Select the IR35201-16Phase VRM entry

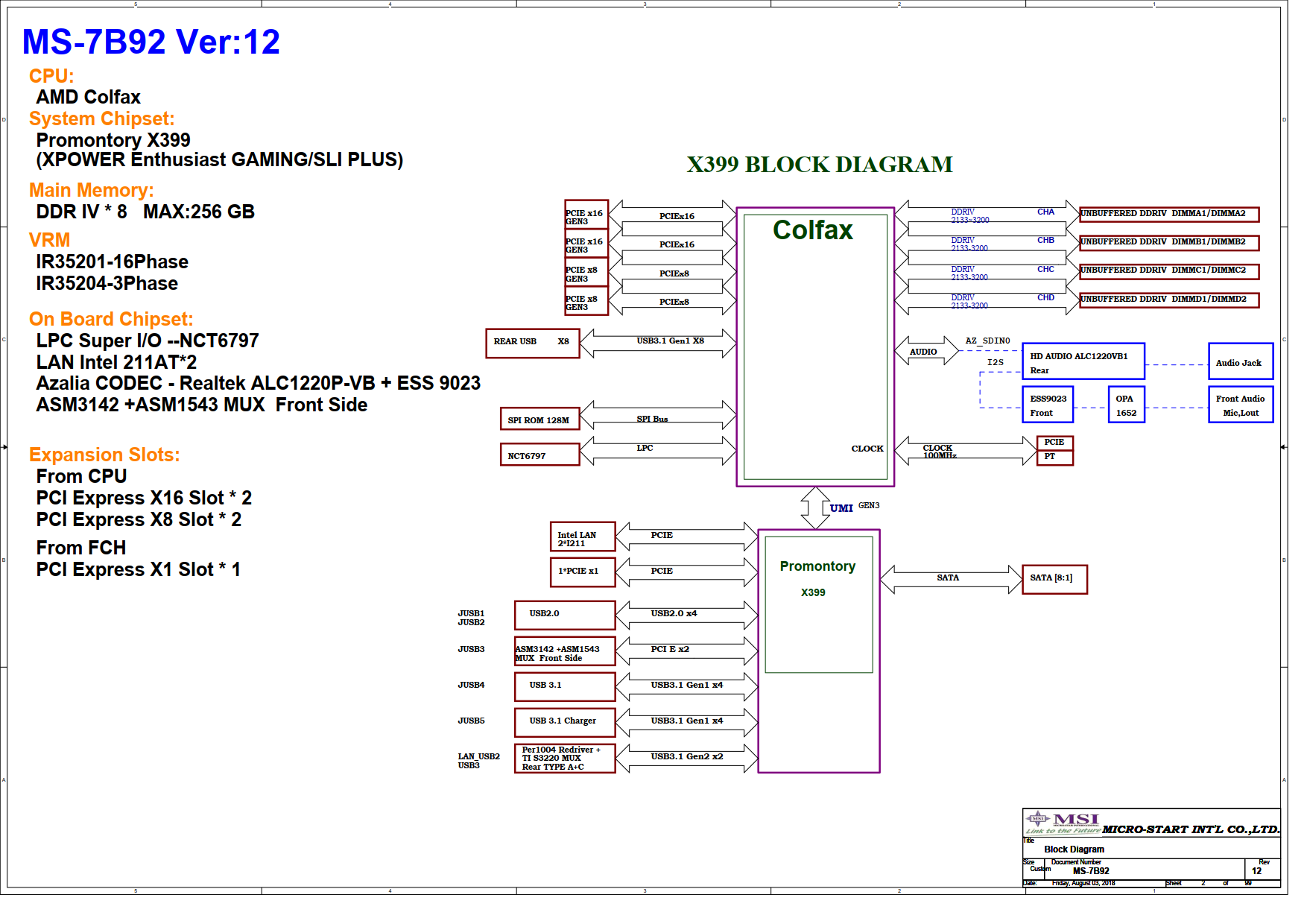point(112,262)
